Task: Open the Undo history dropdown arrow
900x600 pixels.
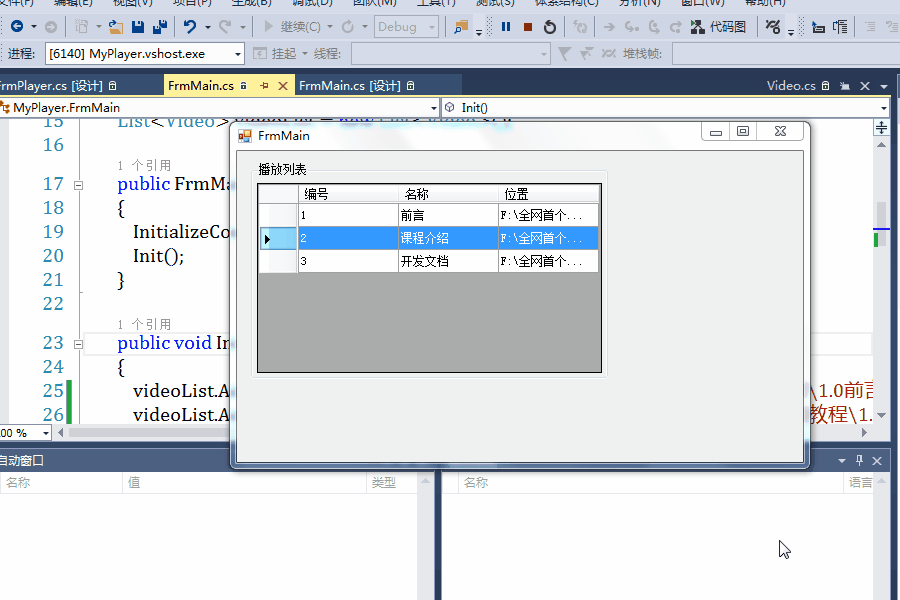Action: [x=208, y=26]
